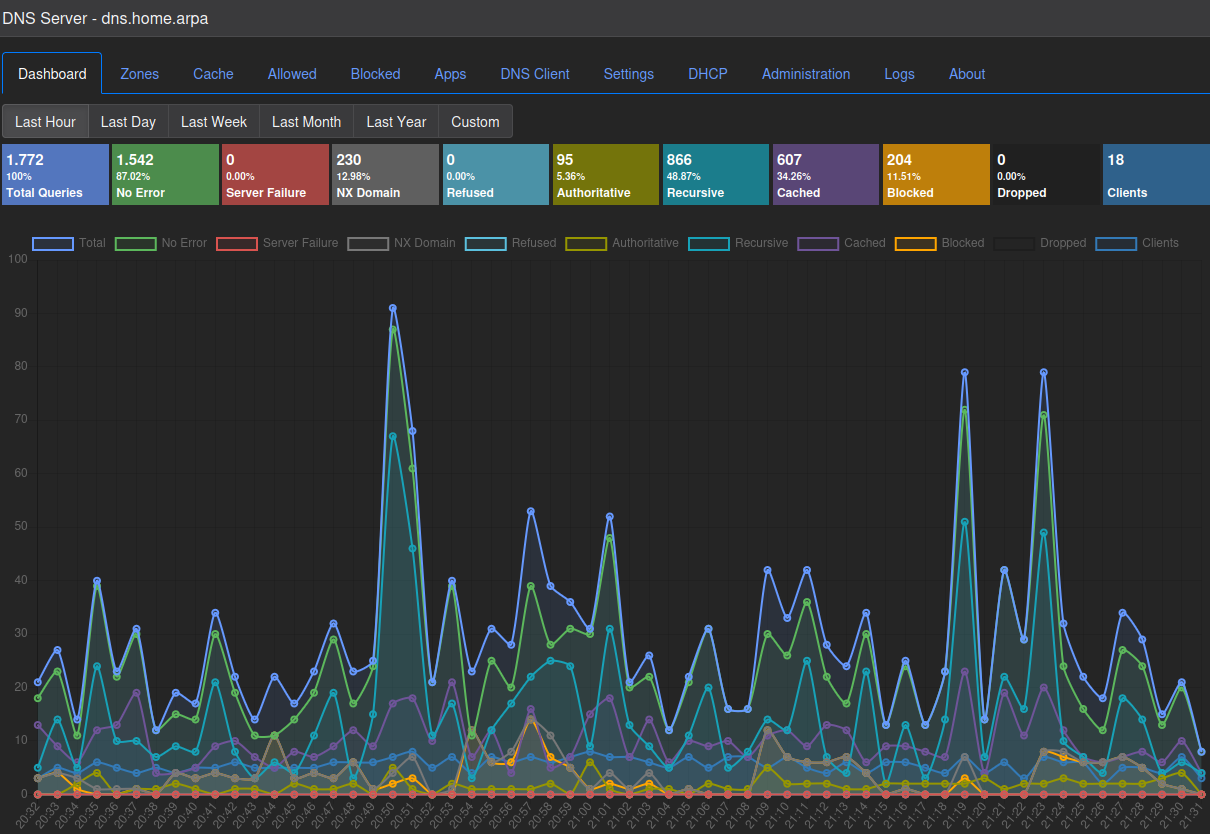Select the Last Month range
The image size is (1210, 834).
(x=306, y=122)
